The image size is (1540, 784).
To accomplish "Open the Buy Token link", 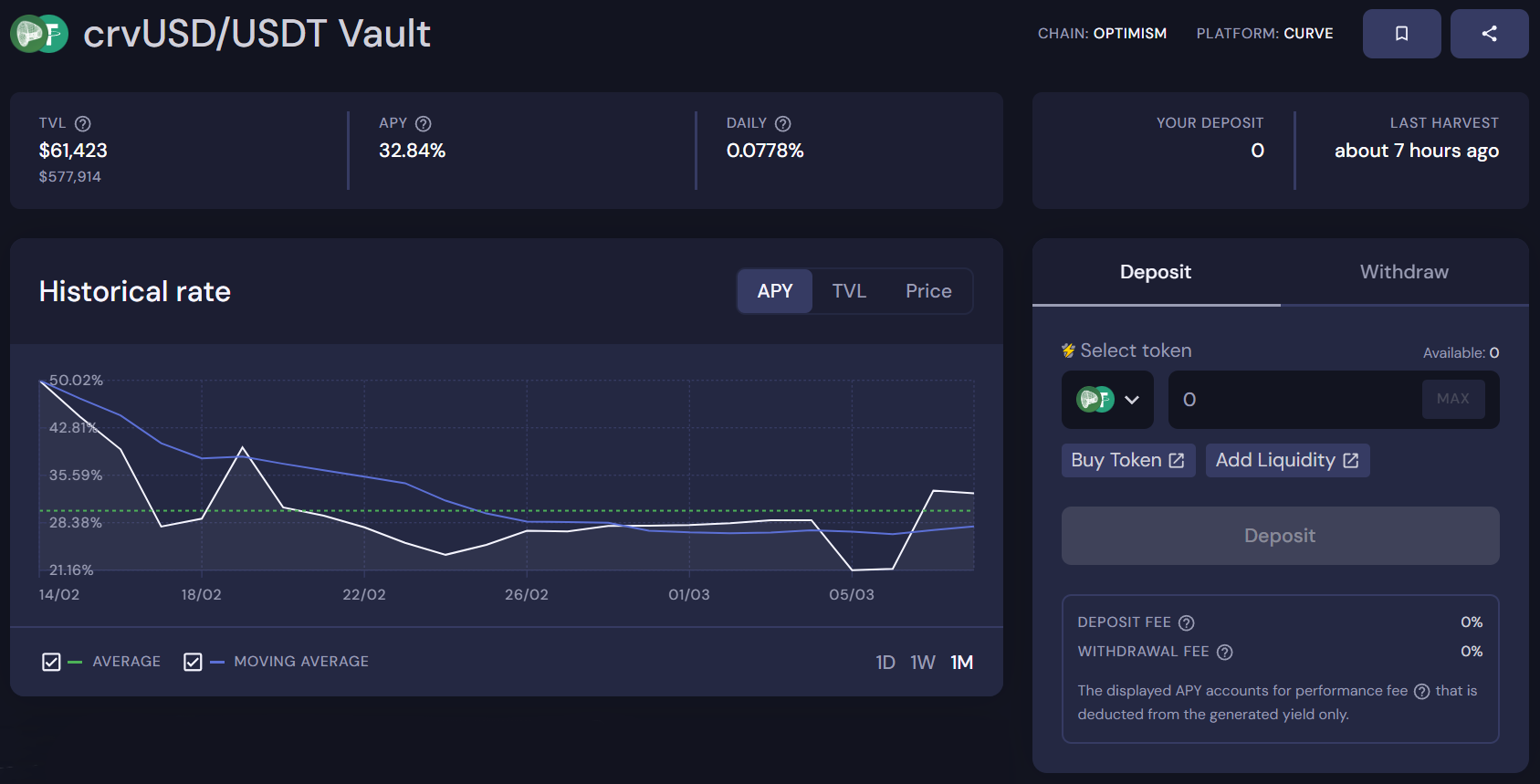I will 1128,460.
